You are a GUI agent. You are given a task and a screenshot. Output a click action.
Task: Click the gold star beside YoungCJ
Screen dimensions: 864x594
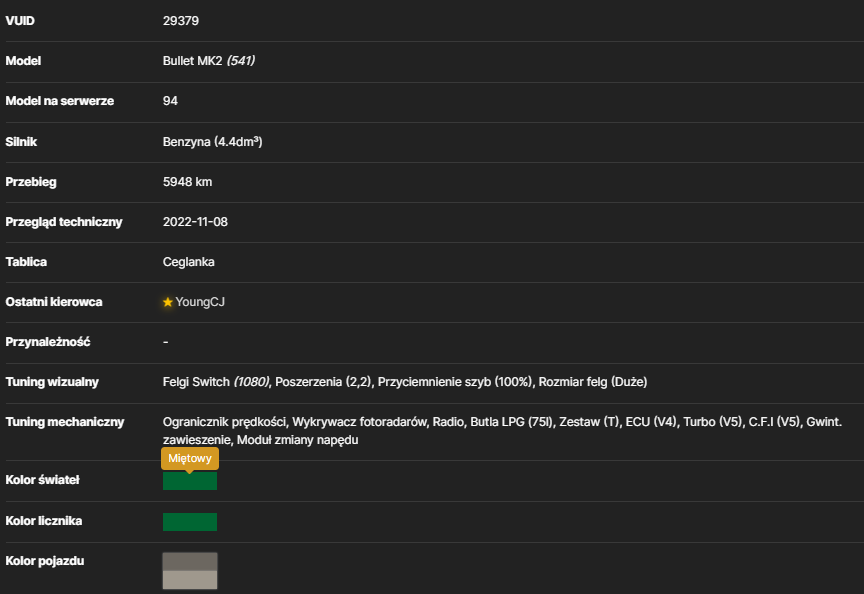click(x=168, y=302)
